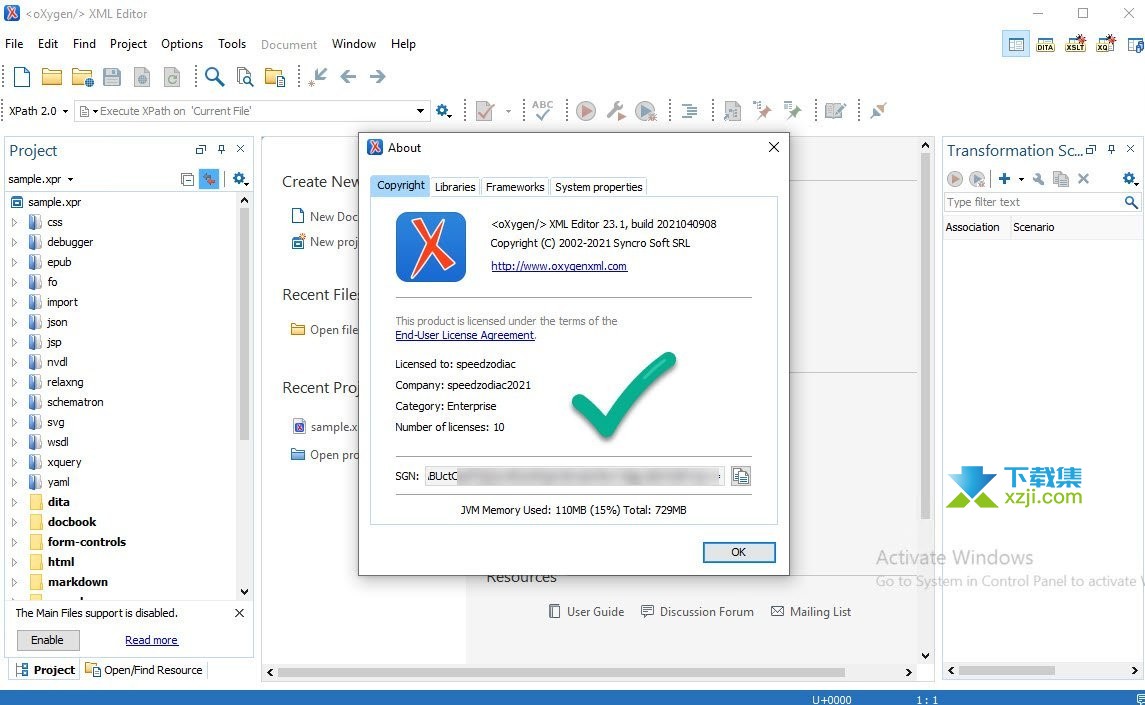Screen dimensions: 1145x705
Task: Go back with the left arrow icon
Action: click(348, 76)
